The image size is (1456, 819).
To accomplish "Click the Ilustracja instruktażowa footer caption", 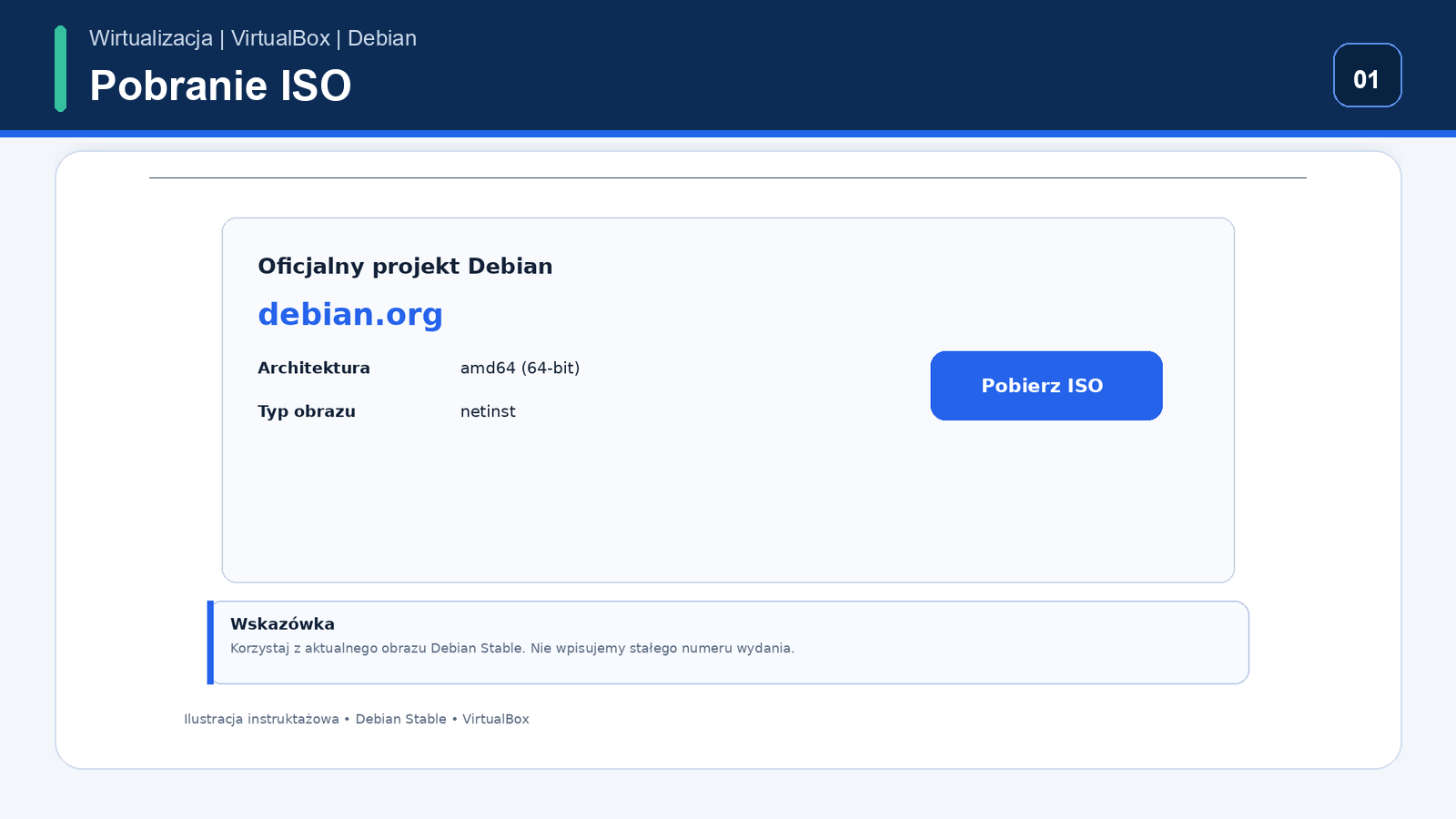I will click(357, 719).
